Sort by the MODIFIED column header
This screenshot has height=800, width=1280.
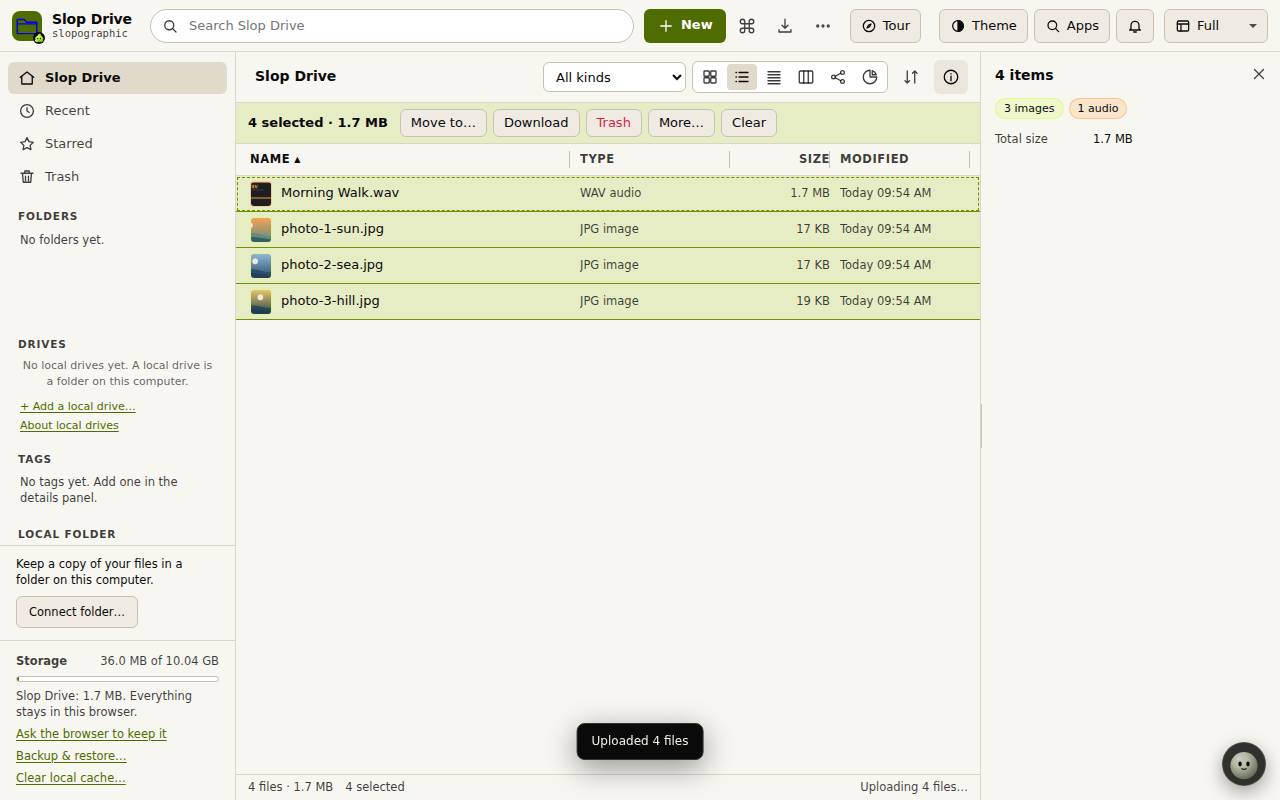click(x=874, y=159)
